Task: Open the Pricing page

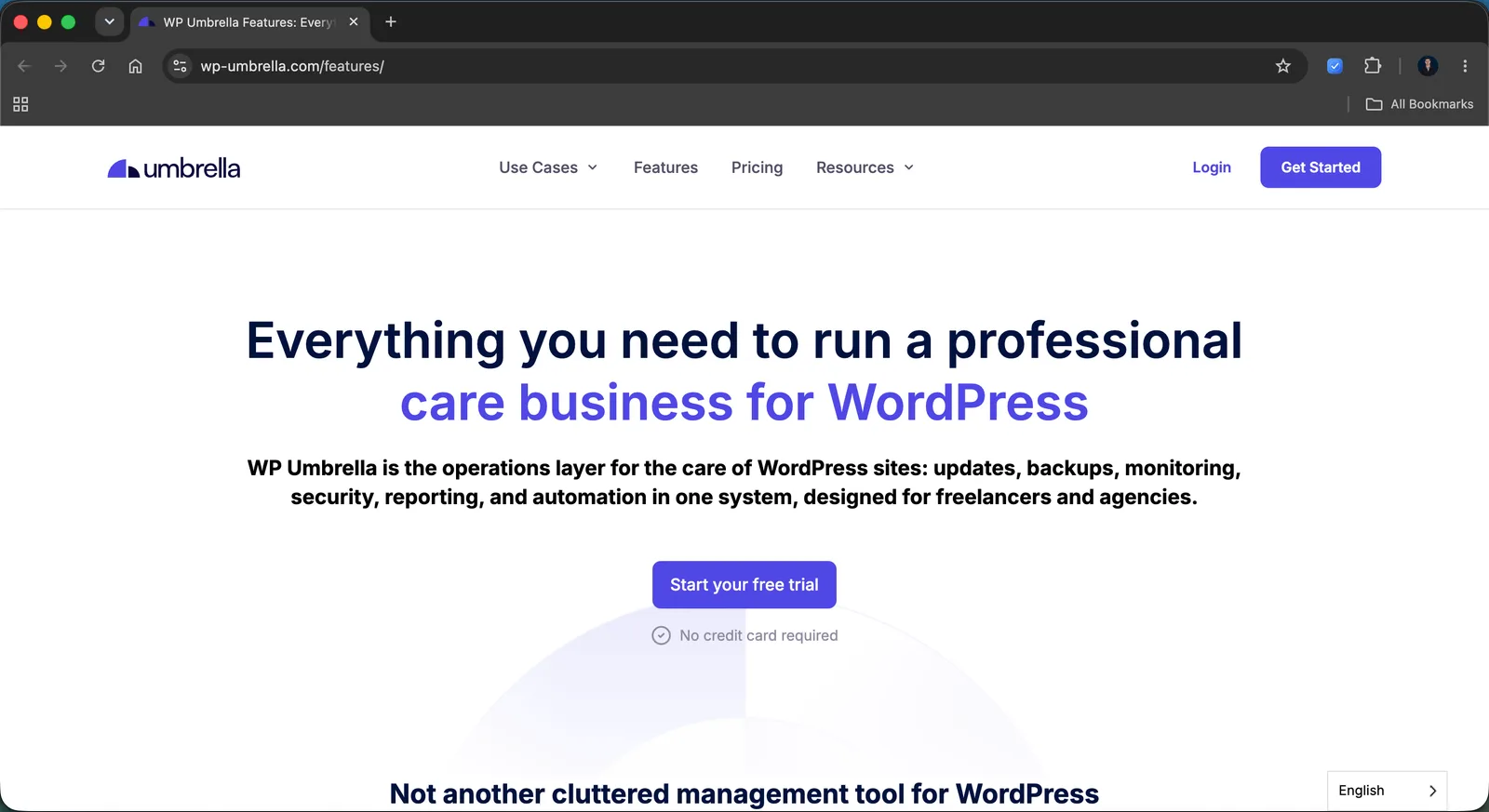Action: point(757,167)
